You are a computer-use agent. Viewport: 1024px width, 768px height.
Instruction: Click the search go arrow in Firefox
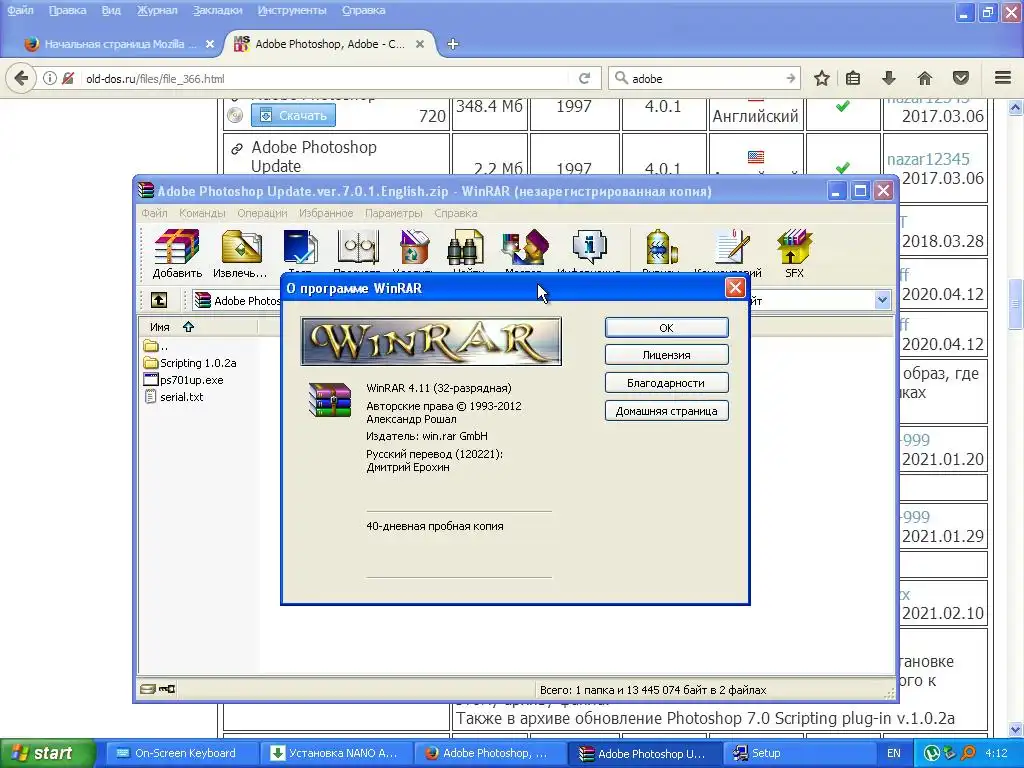(791, 78)
